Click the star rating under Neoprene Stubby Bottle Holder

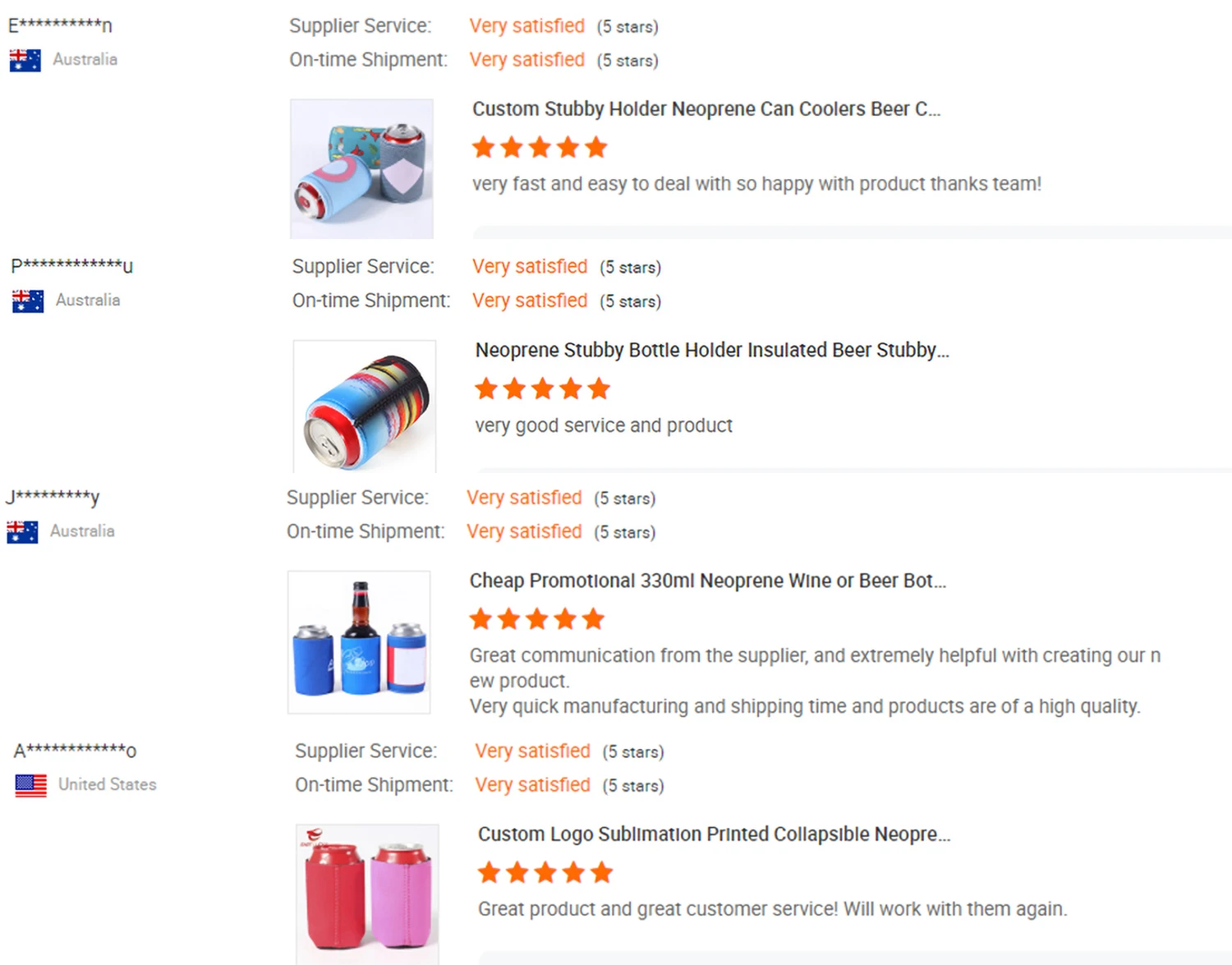[543, 388]
